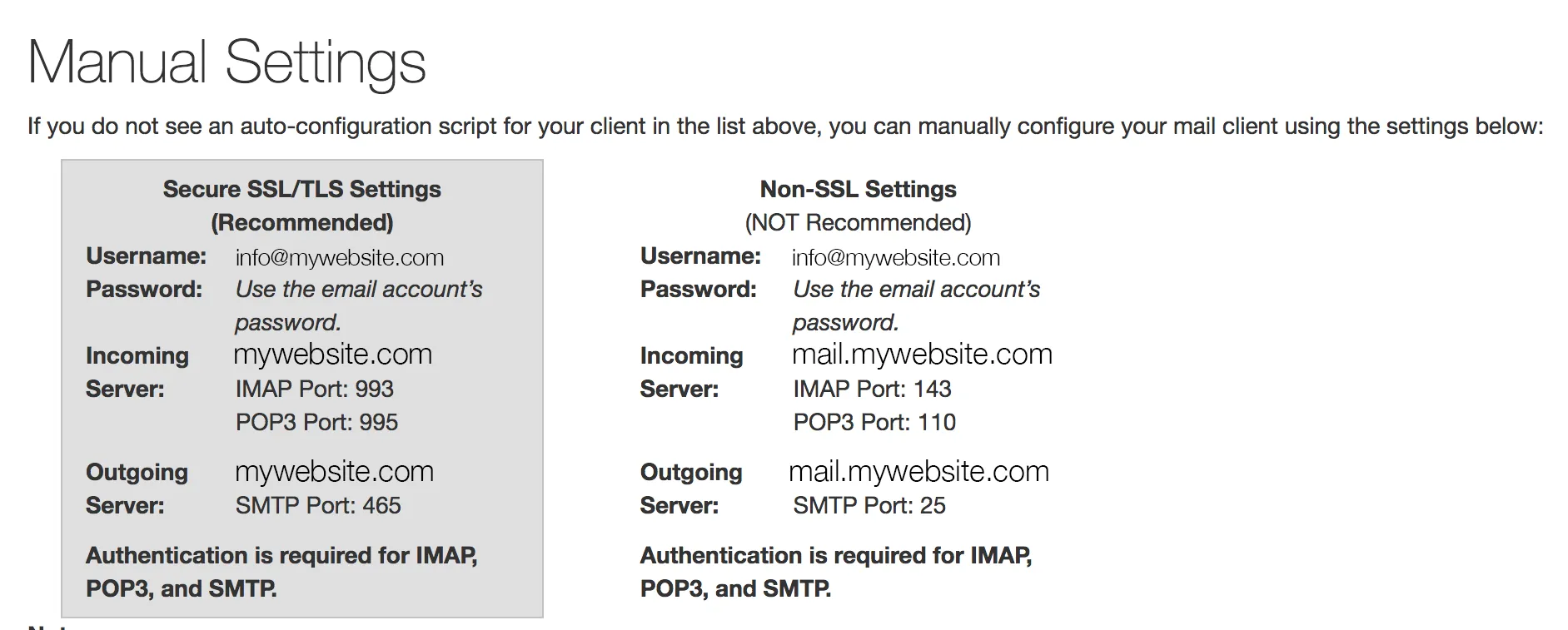Click the SSL outgoing server mywebsite.com
Image resolution: width=1568 pixels, height=630 pixels.
[334, 472]
